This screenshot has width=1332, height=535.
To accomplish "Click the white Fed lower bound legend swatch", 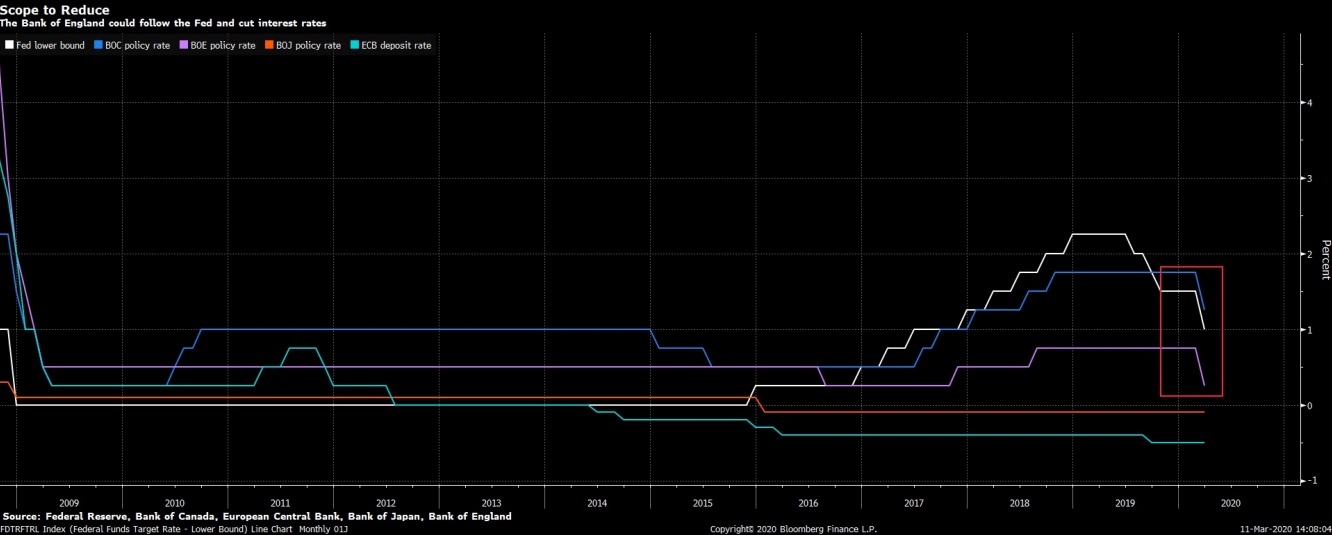I will click(x=9, y=45).
